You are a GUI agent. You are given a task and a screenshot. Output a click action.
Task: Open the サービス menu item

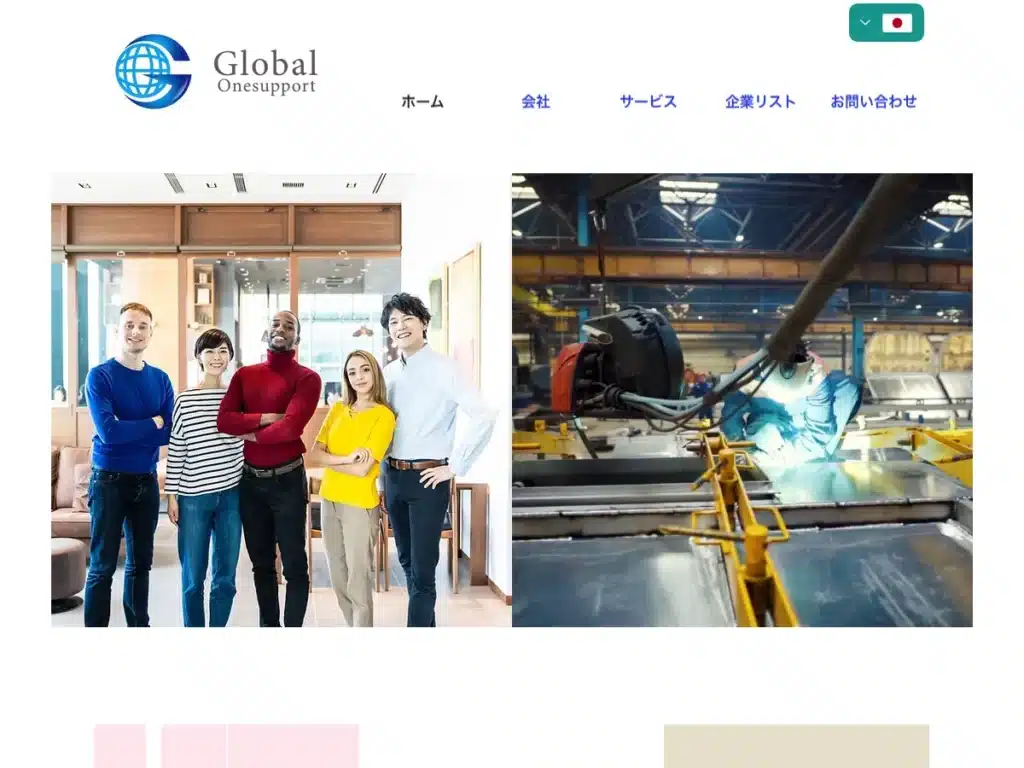click(648, 101)
